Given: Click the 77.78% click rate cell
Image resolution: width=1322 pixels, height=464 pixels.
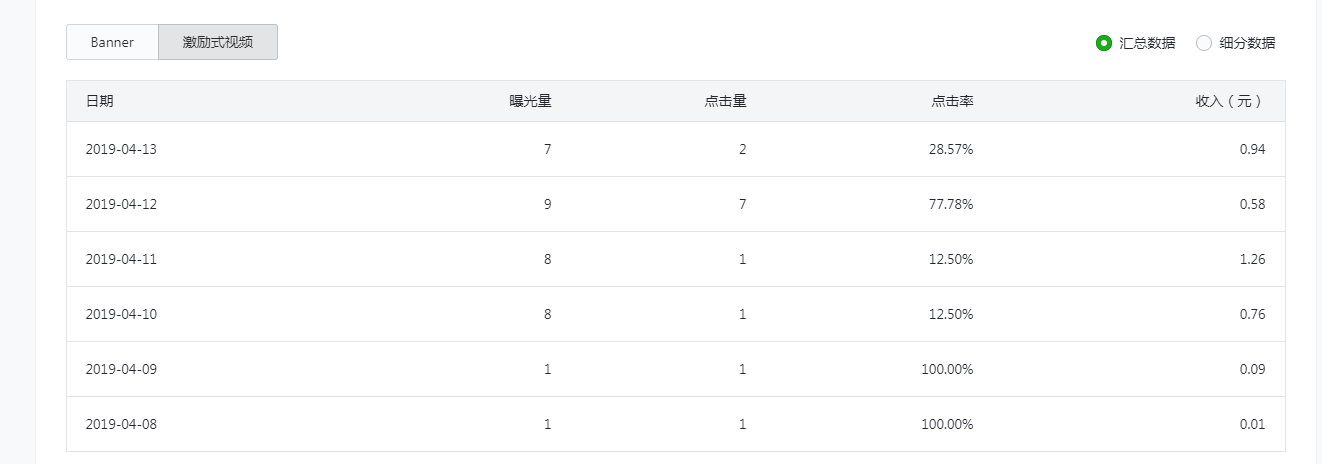Looking at the screenshot, I should [950, 204].
